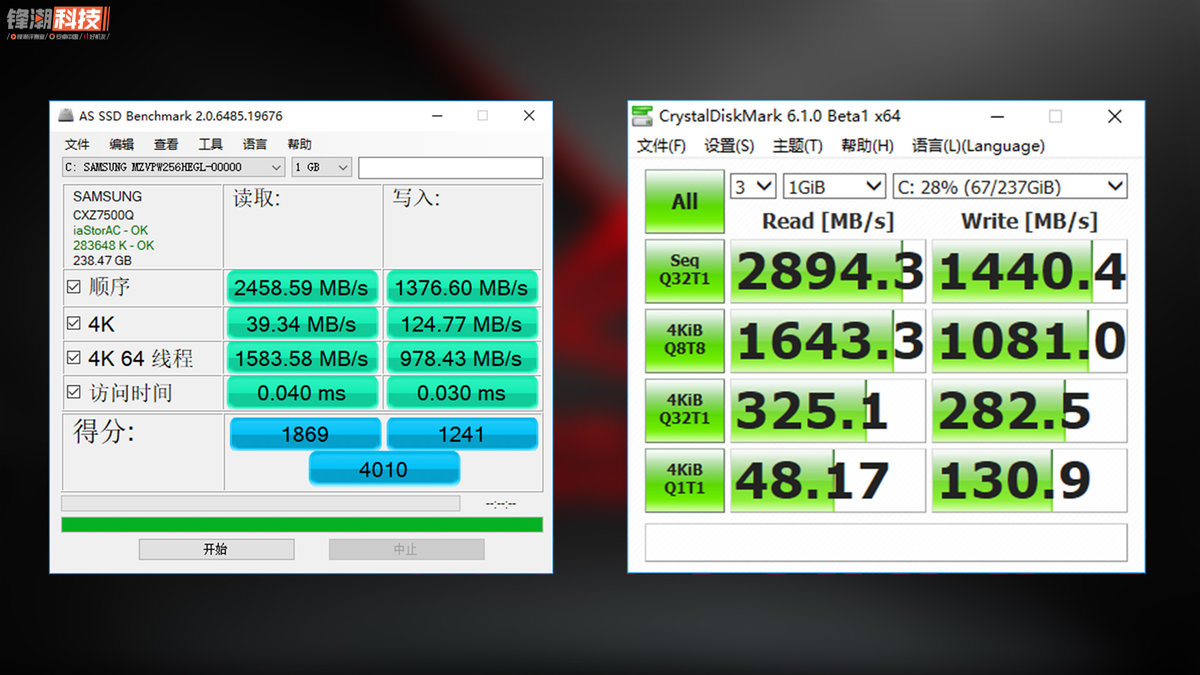Open the 帮助 menu in AS SSD Benchmark
This screenshot has height=675, width=1200.
pyautogui.click(x=299, y=144)
